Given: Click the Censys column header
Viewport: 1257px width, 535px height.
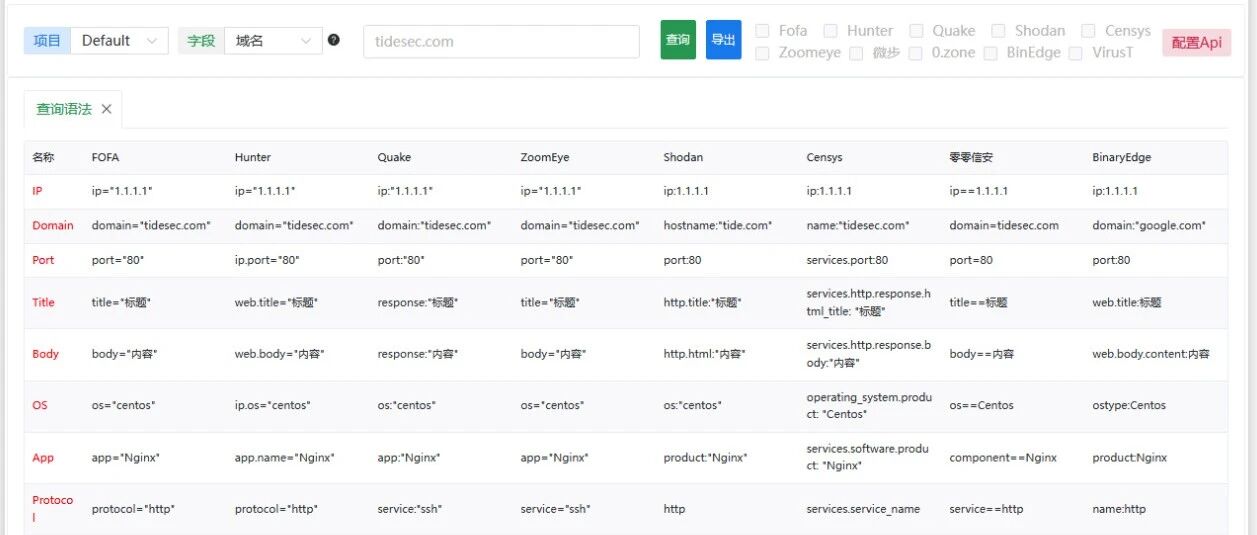Looking at the screenshot, I should point(825,157).
